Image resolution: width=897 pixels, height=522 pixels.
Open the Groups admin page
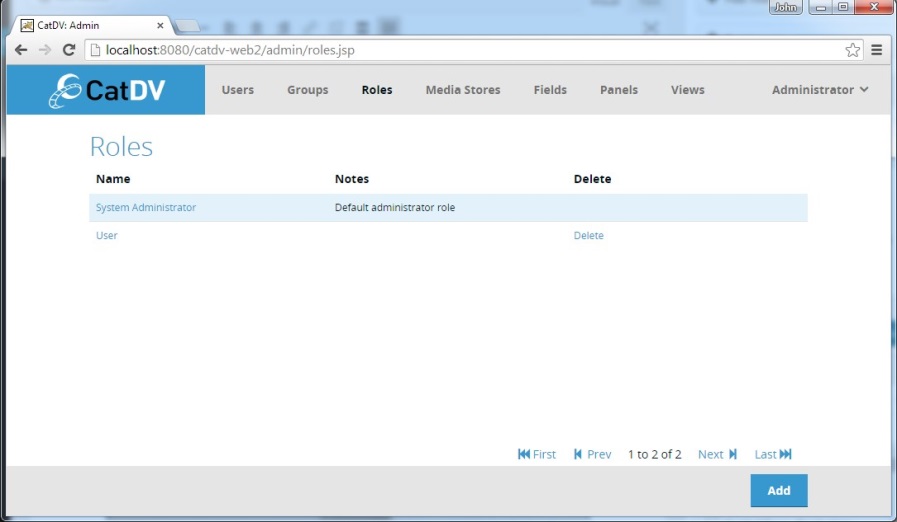point(308,90)
